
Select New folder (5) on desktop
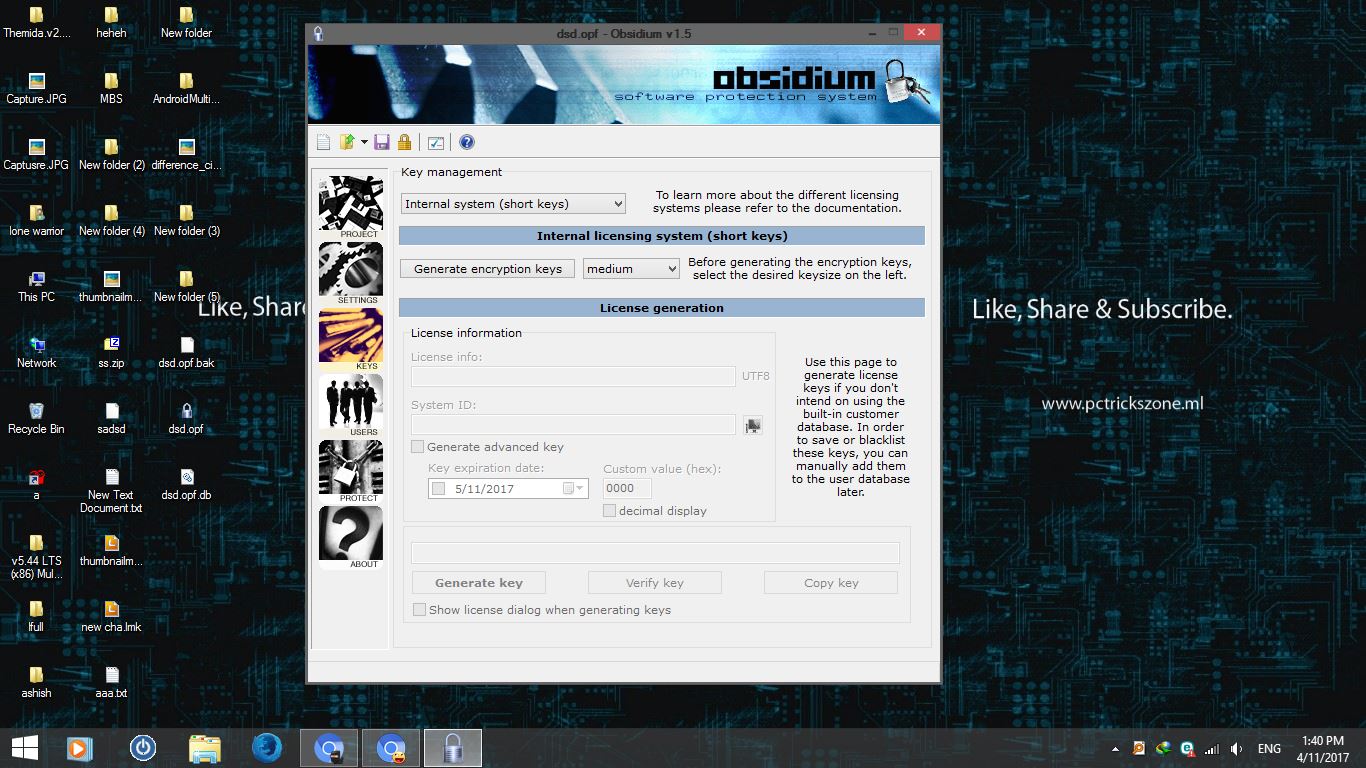click(186, 286)
